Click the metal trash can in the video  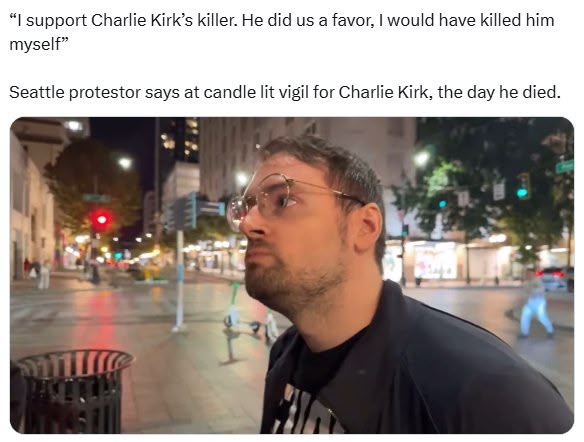tap(72, 391)
